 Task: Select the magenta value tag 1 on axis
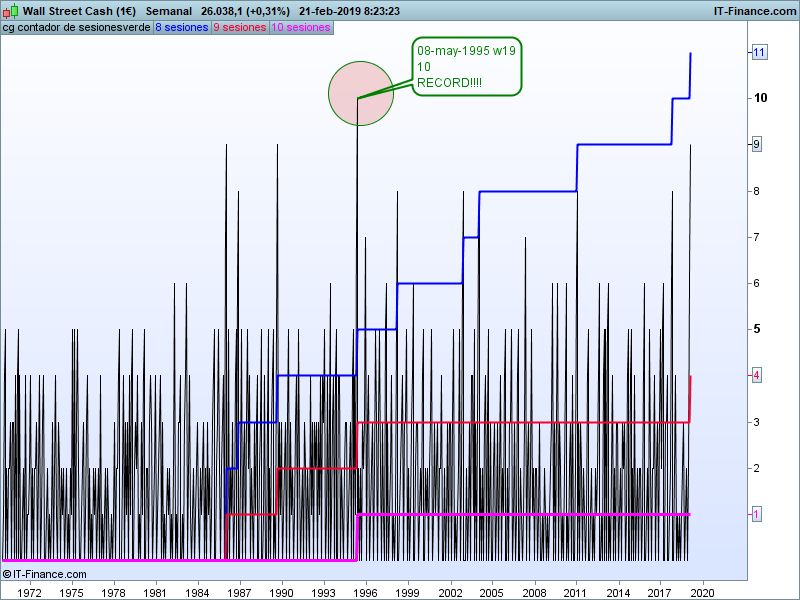(x=758, y=514)
